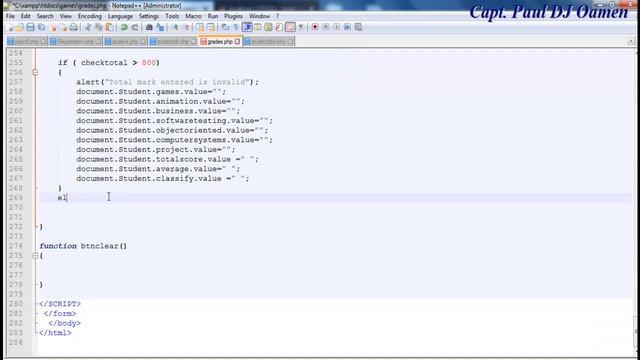Click the document.Student.games.value line
The height and width of the screenshot is (360, 640).
pos(151,92)
